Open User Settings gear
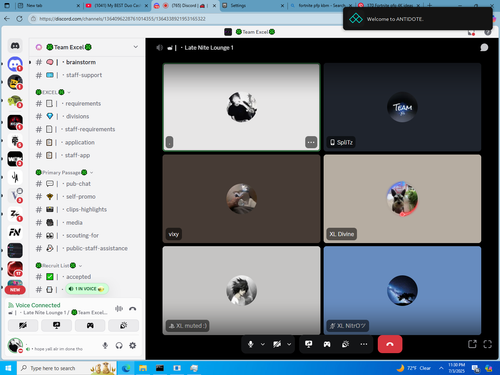500x375 pixels. point(133,346)
